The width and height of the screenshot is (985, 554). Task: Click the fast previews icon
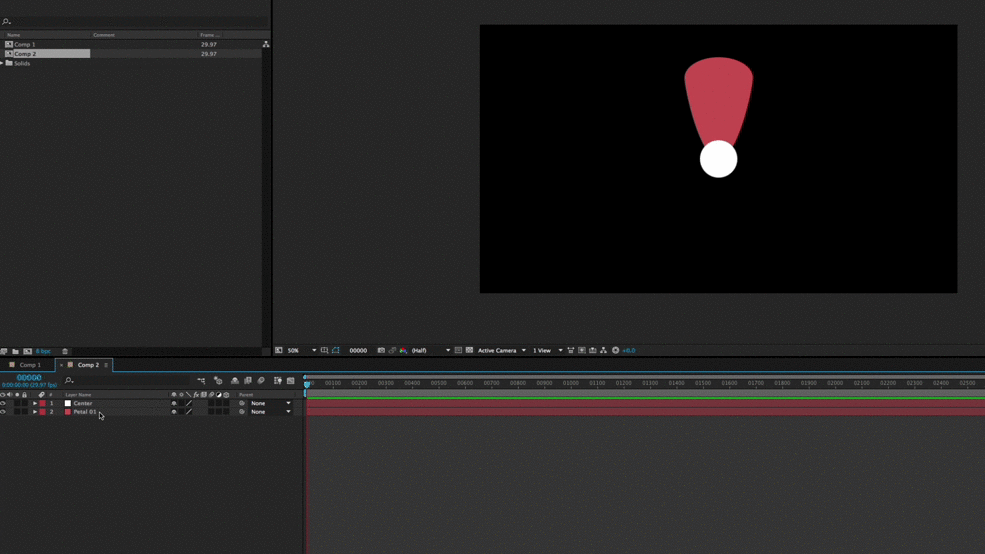click(x=582, y=350)
